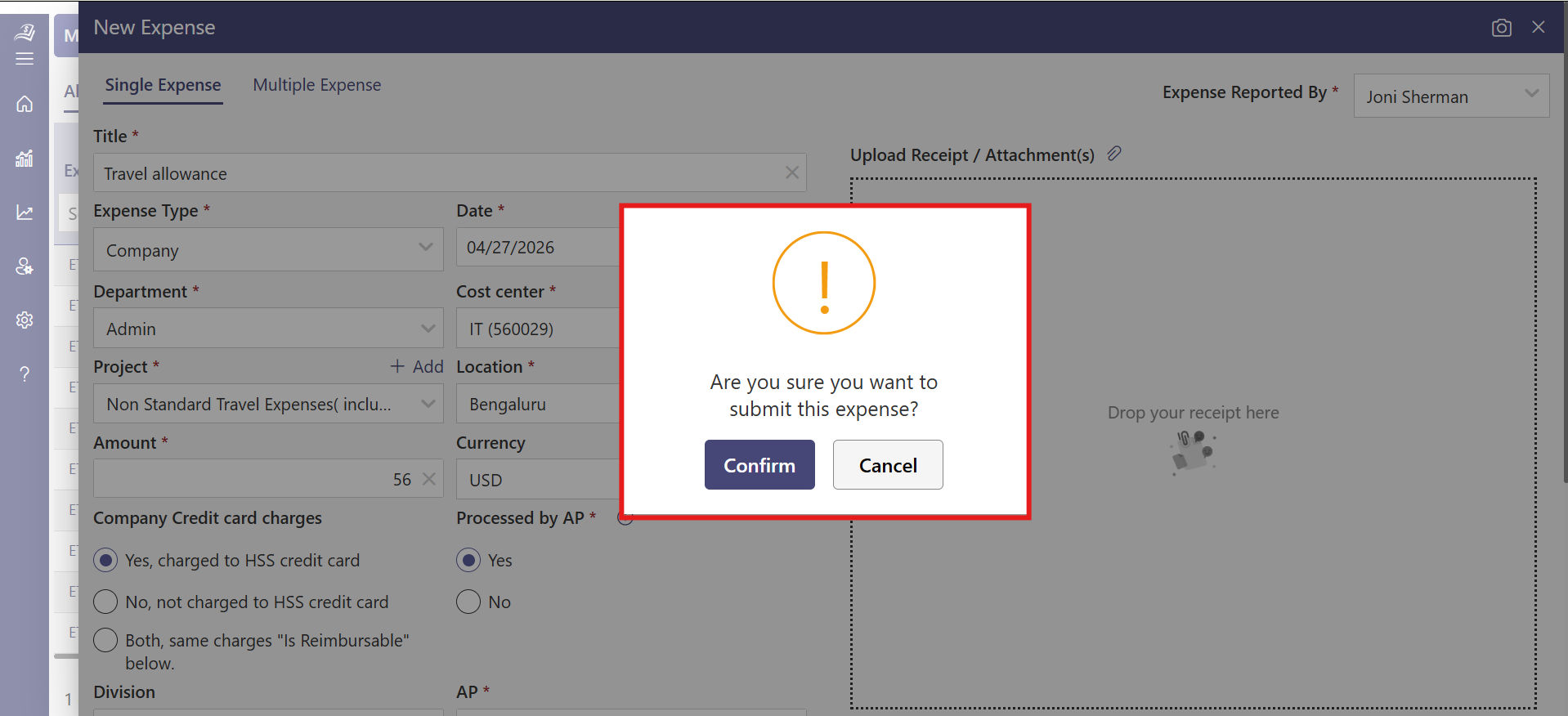Switch to the Single Expense tab
1568x716 pixels.
pos(163,85)
